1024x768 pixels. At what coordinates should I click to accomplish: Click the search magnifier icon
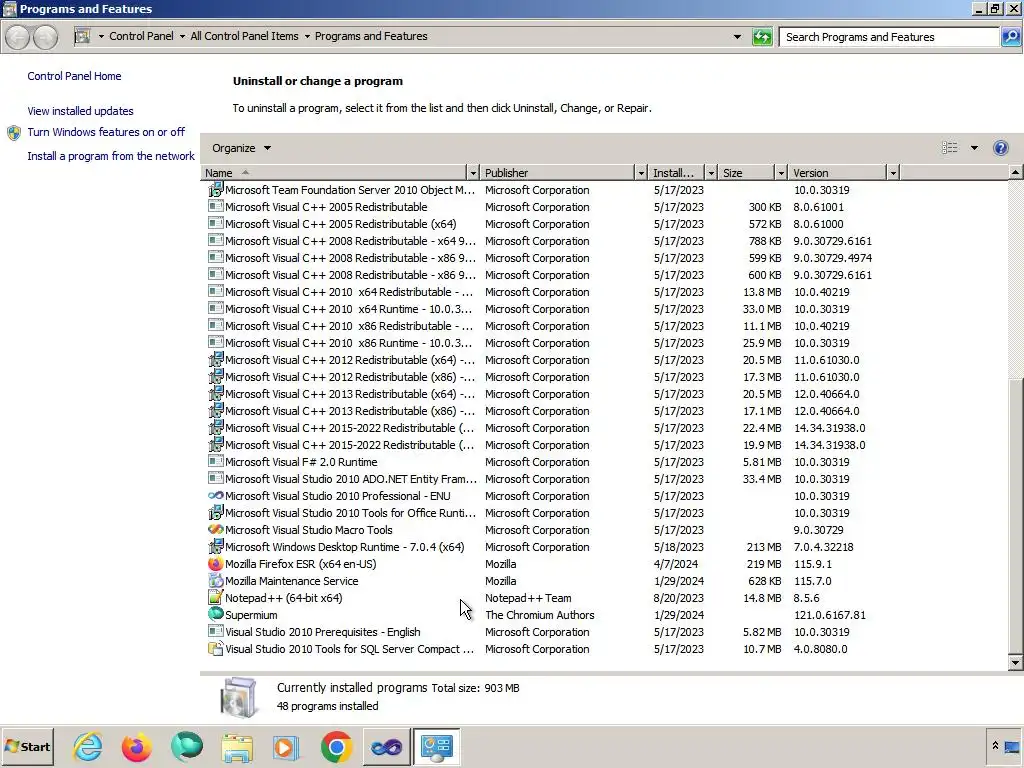click(x=1010, y=37)
